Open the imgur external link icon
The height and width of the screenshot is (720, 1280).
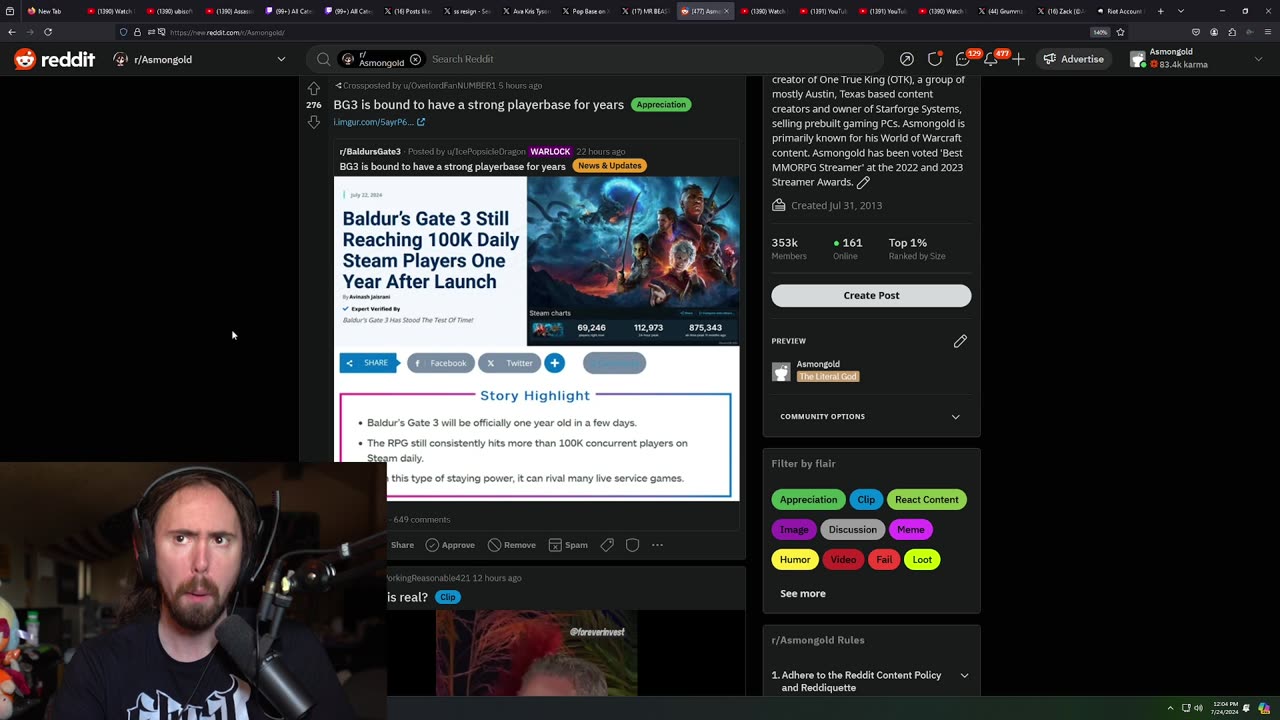pyautogui.click(x=421, y=122)
